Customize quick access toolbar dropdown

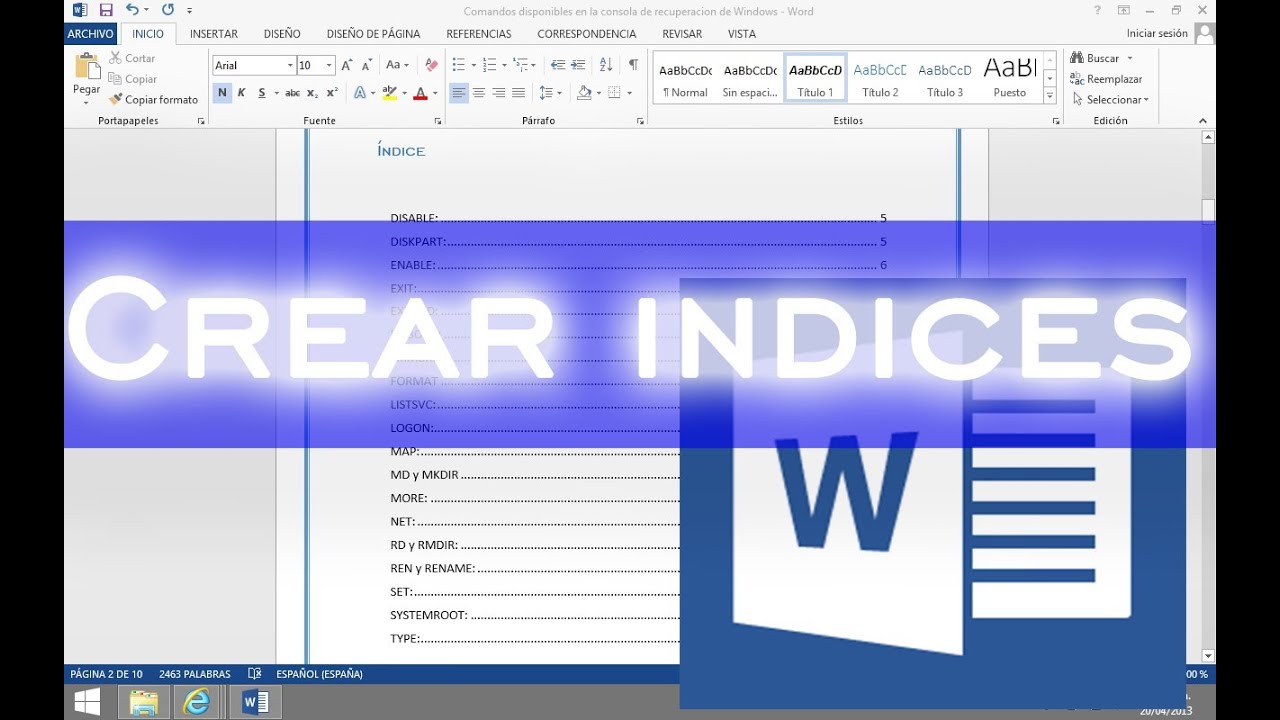189,10
